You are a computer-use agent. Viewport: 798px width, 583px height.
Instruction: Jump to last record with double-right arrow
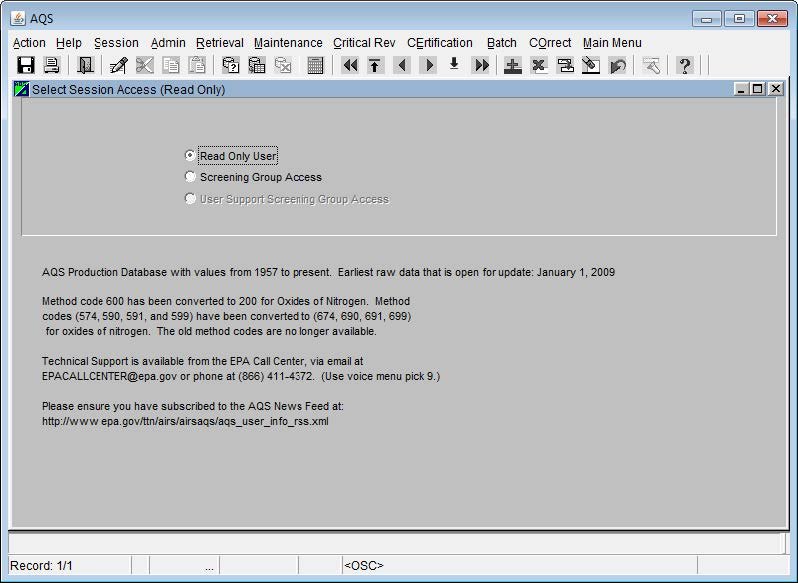pos(481,66)
